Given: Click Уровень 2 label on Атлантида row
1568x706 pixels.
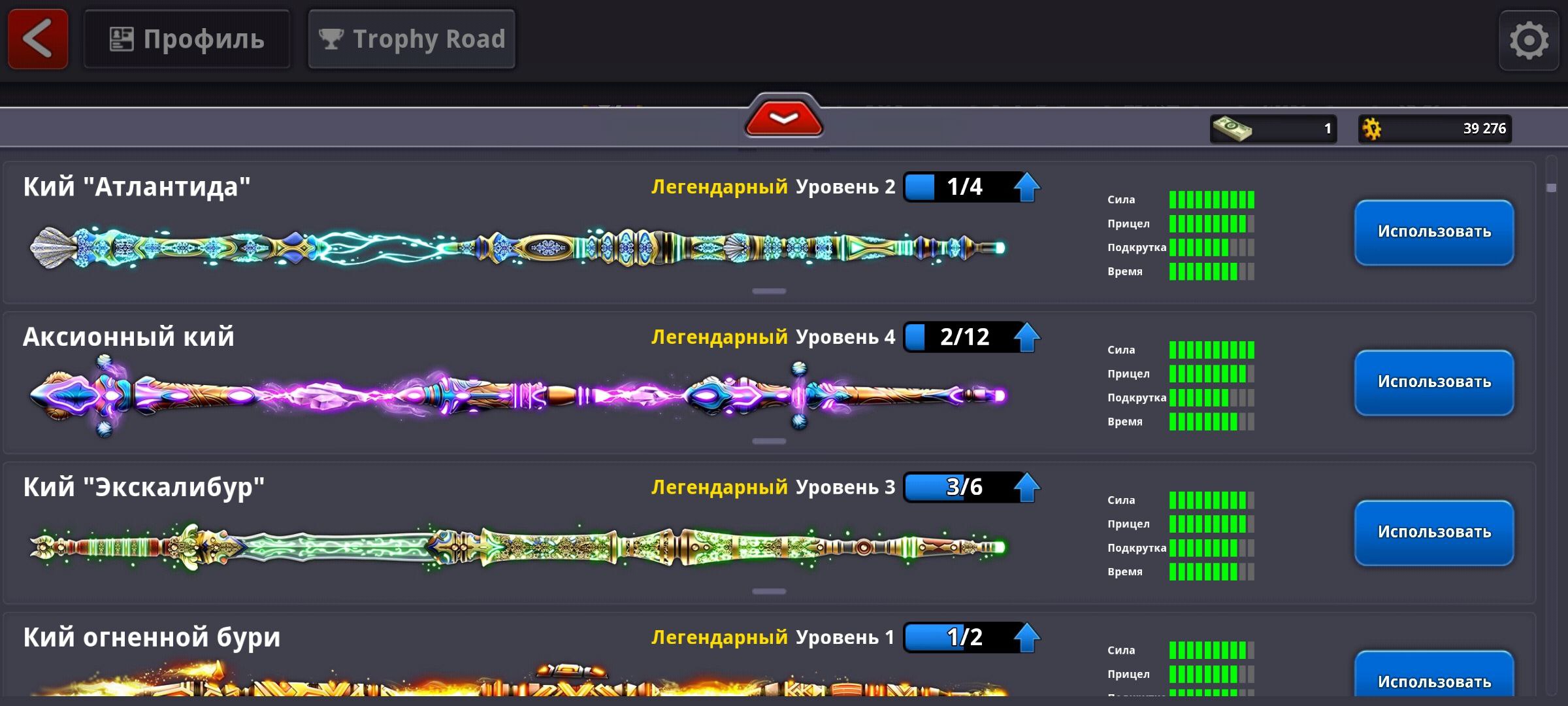Looking at the screenshot, I should coord(845,187).
